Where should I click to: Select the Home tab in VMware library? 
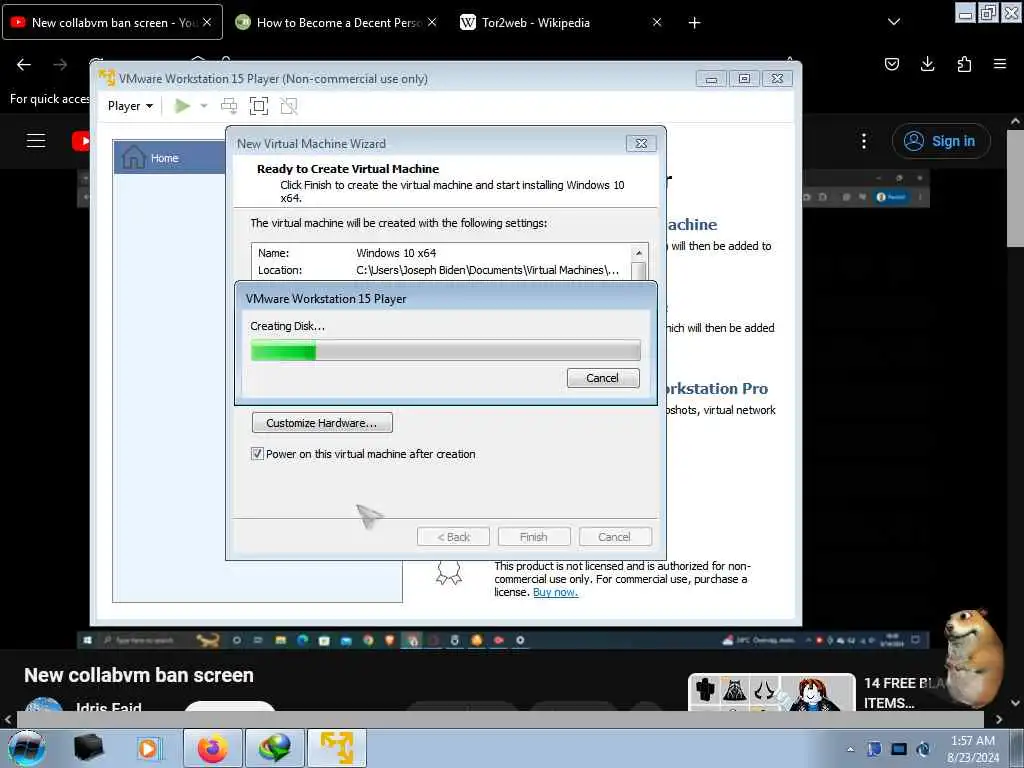click(170, 157)
